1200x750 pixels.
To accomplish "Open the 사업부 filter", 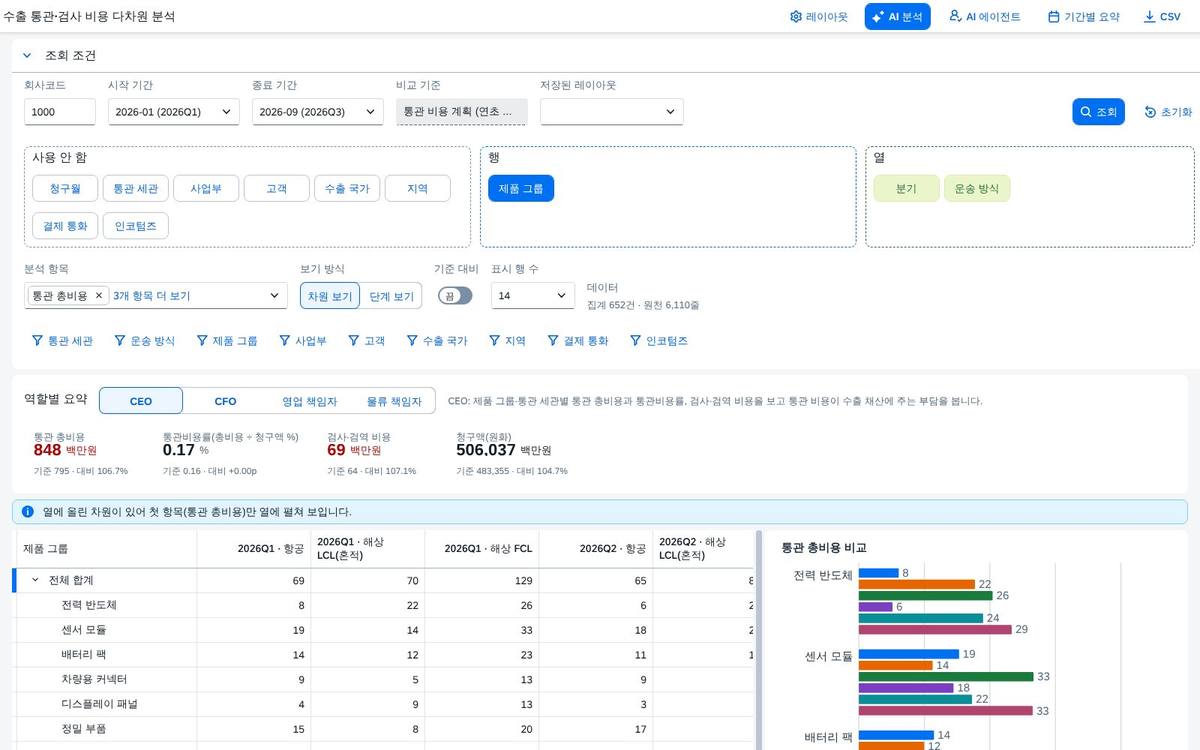I will [x=303, y=341].
